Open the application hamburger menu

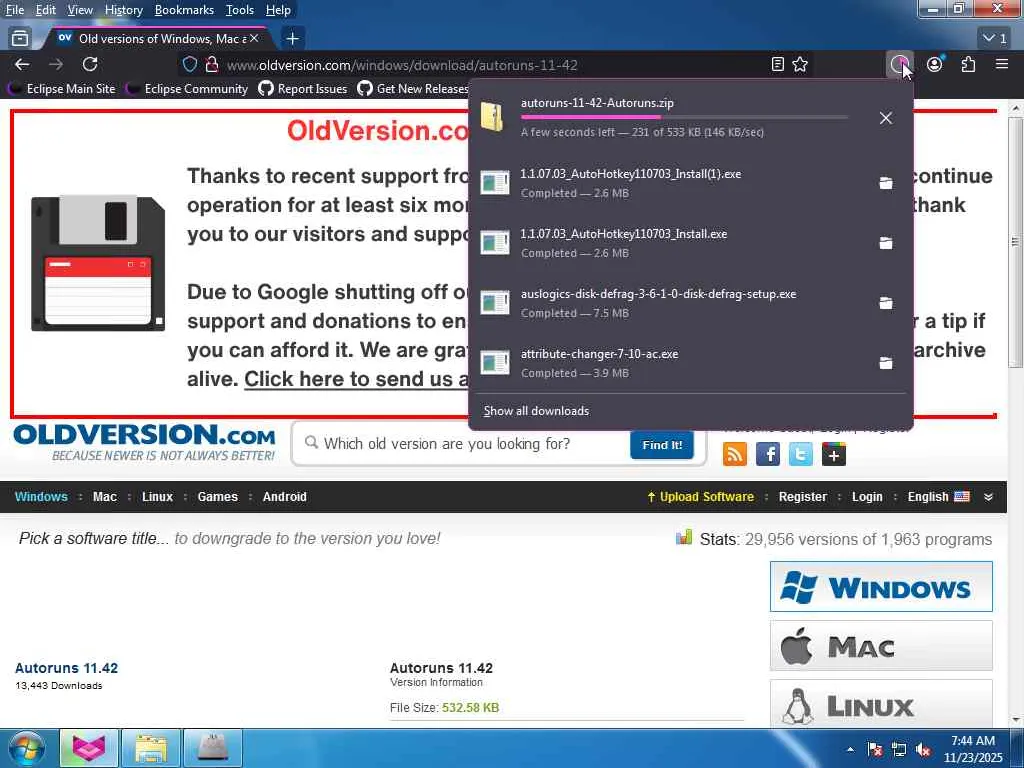pyautogui.click(x=1002, y=64)
